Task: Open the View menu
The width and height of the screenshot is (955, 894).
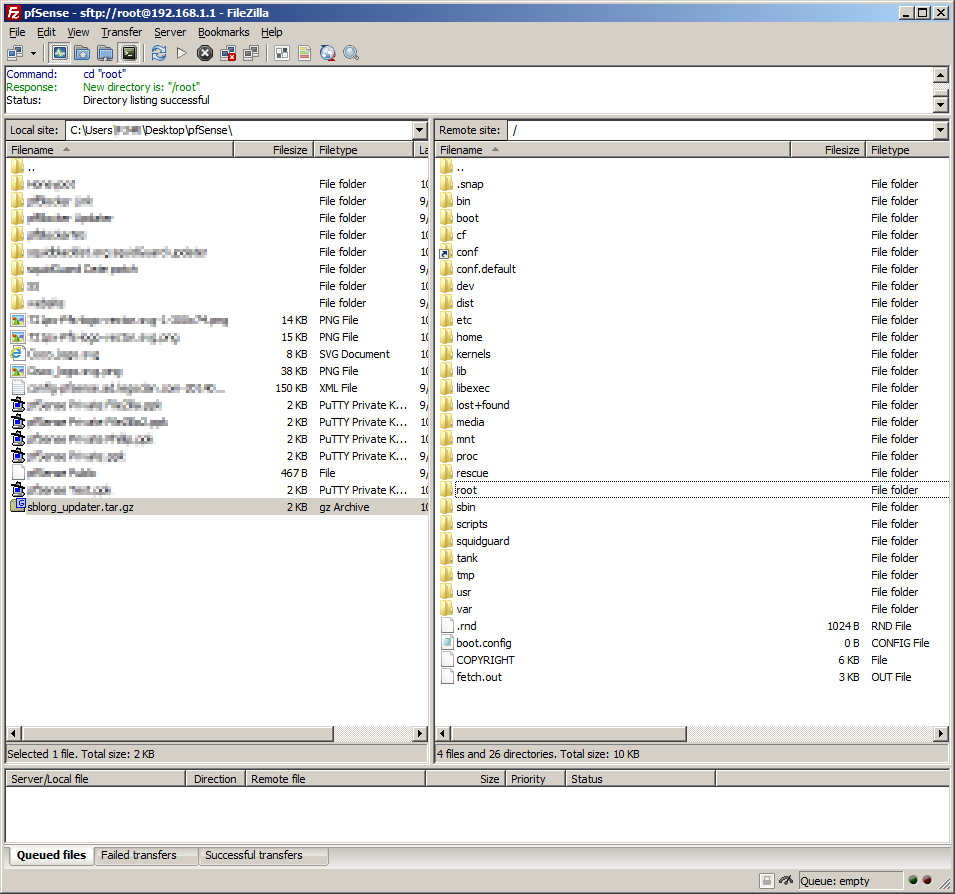Action: [x=78, y=32]
